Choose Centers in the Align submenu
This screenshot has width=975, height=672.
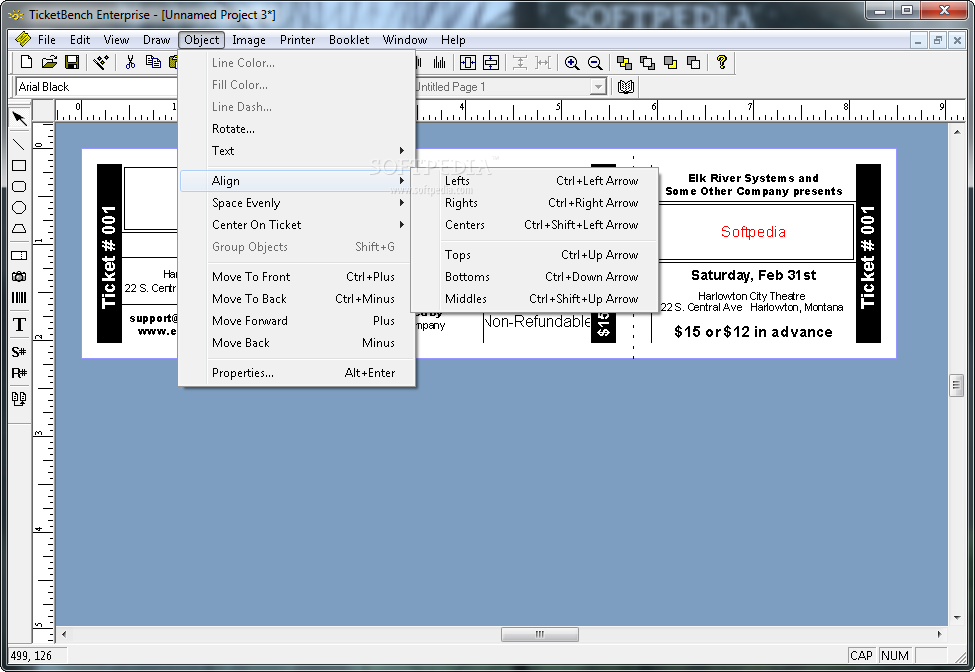tap(534, 224)
